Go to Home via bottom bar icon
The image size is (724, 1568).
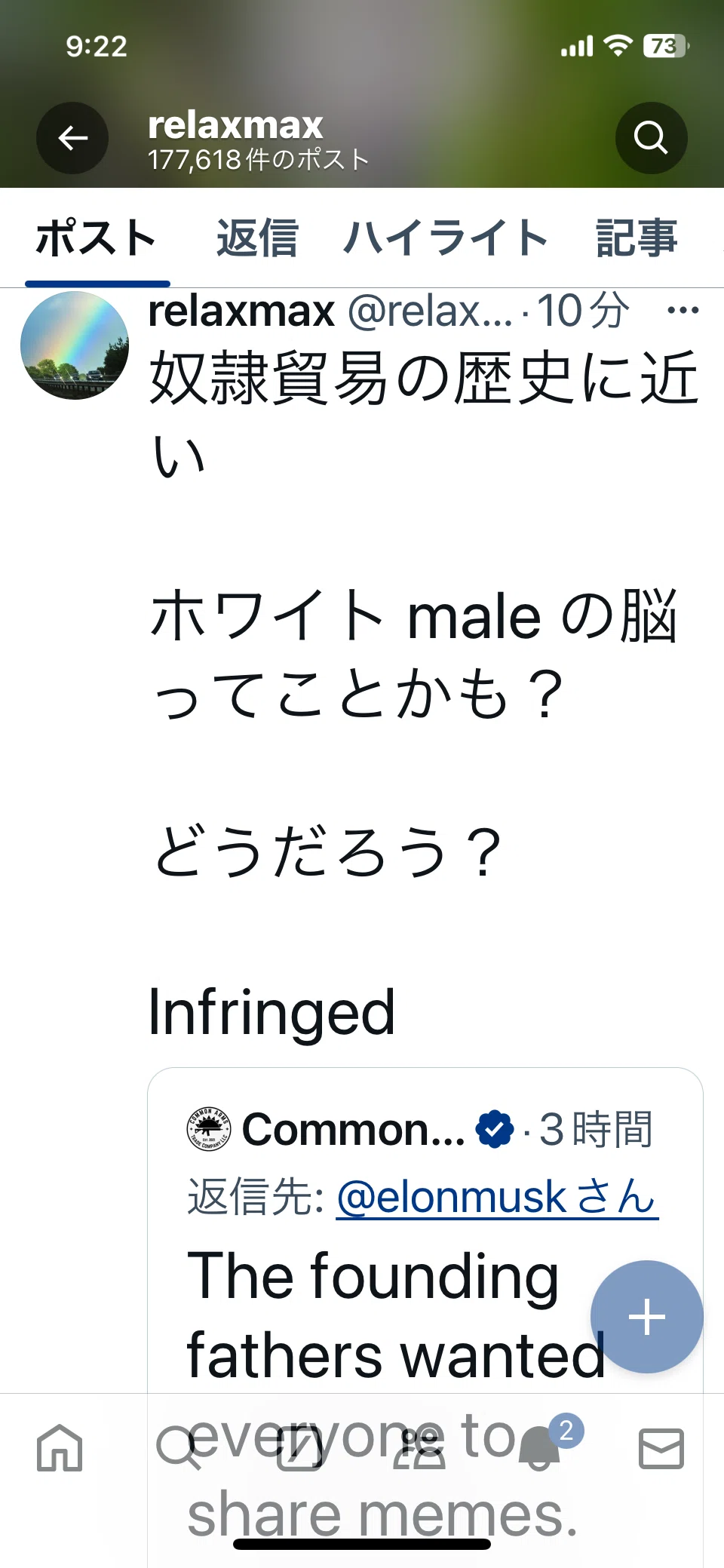click(60, 1448)
